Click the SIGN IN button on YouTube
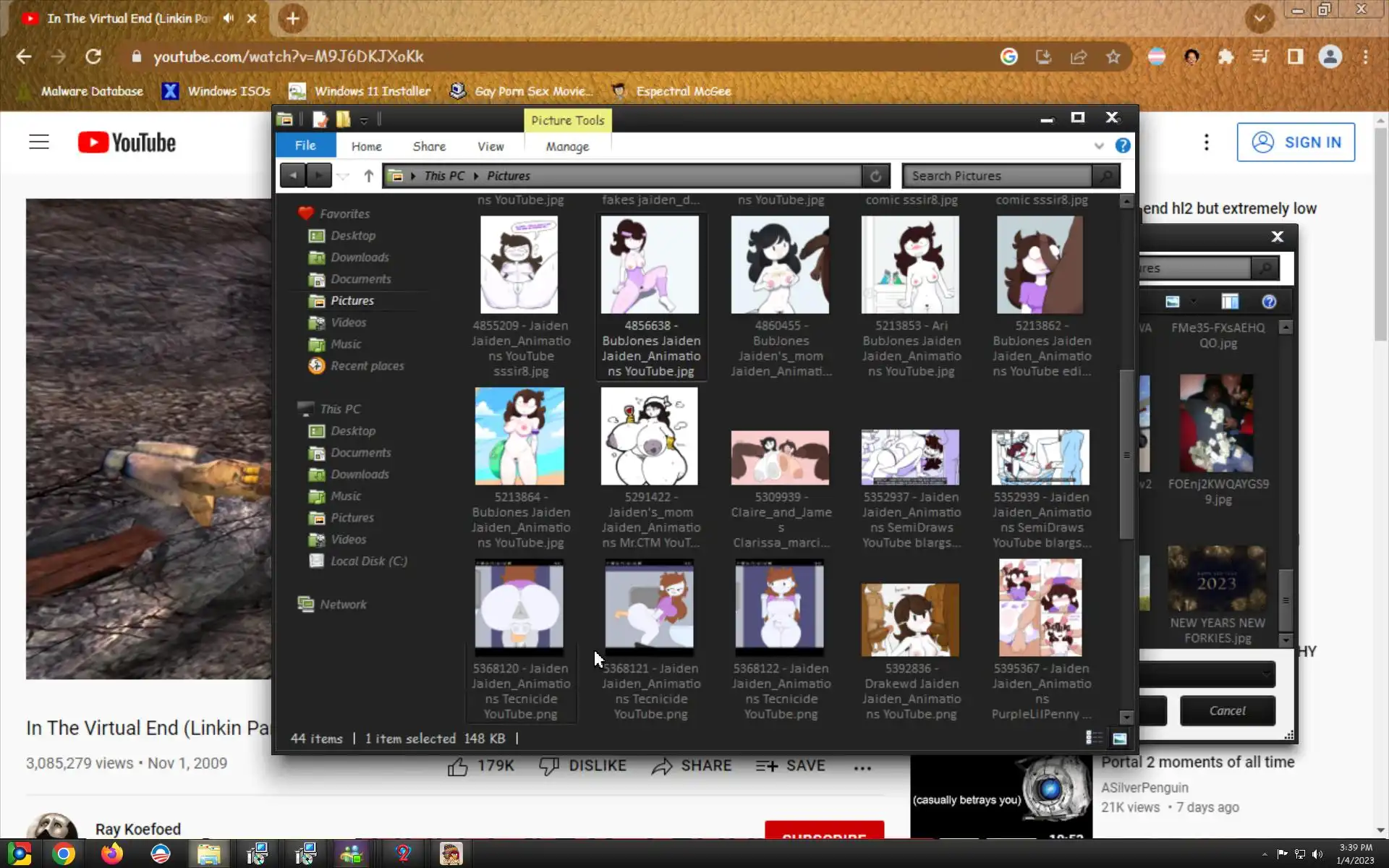Screen dimensions: 1389x868 click(1295, 142)
